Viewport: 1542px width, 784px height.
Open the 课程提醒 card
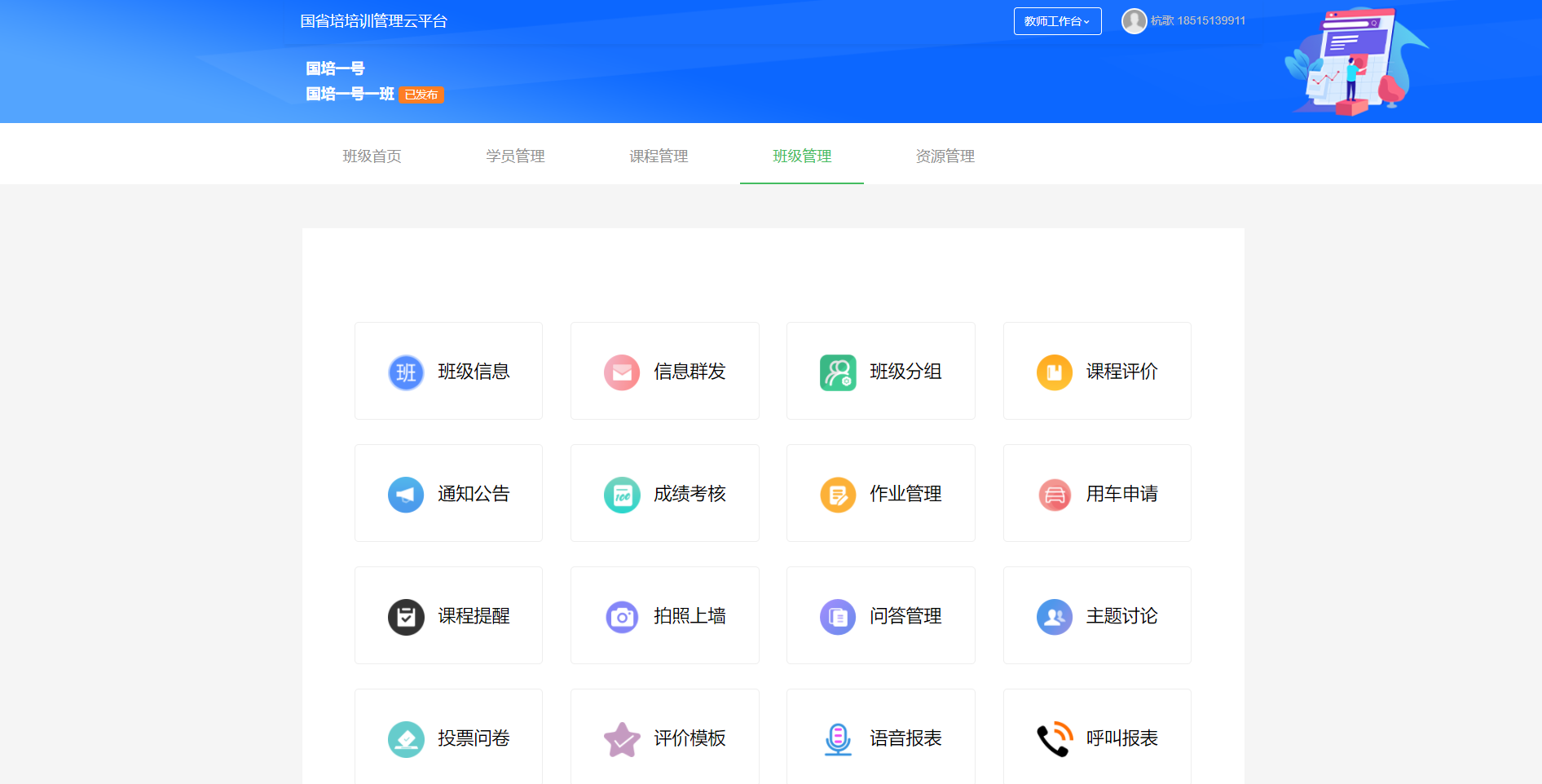[448, 615]
